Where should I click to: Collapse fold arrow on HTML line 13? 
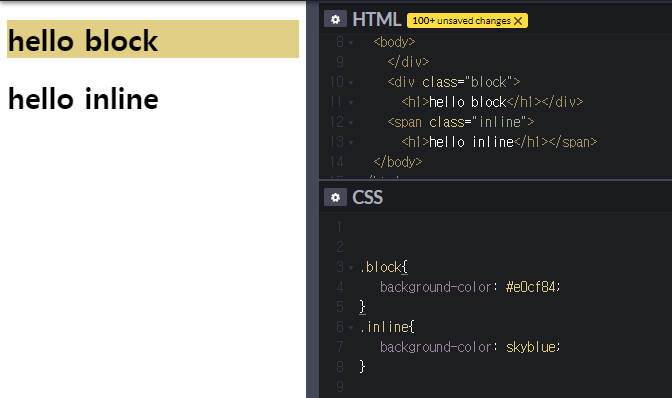[x=351, y=143]
